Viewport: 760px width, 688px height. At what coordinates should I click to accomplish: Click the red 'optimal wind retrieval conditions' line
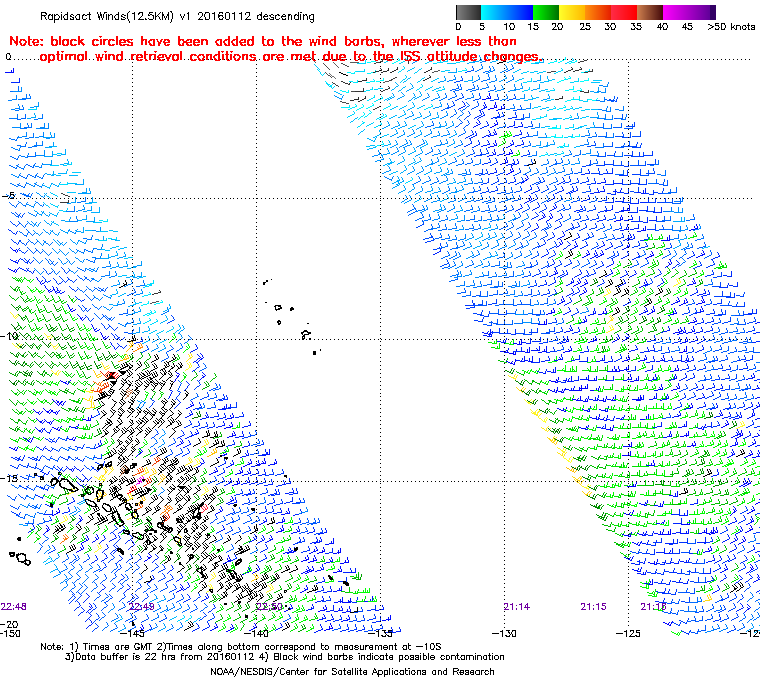point(291,56)
